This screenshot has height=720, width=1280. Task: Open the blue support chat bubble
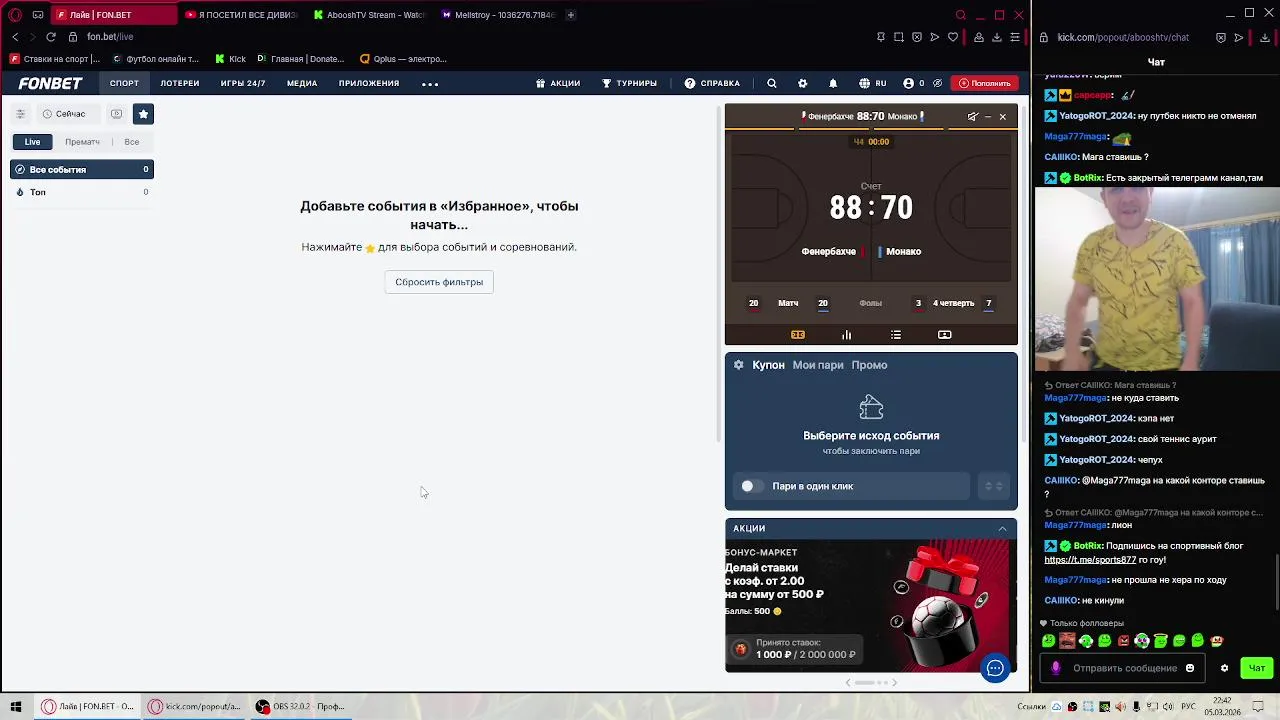click(x=995, y=669)
